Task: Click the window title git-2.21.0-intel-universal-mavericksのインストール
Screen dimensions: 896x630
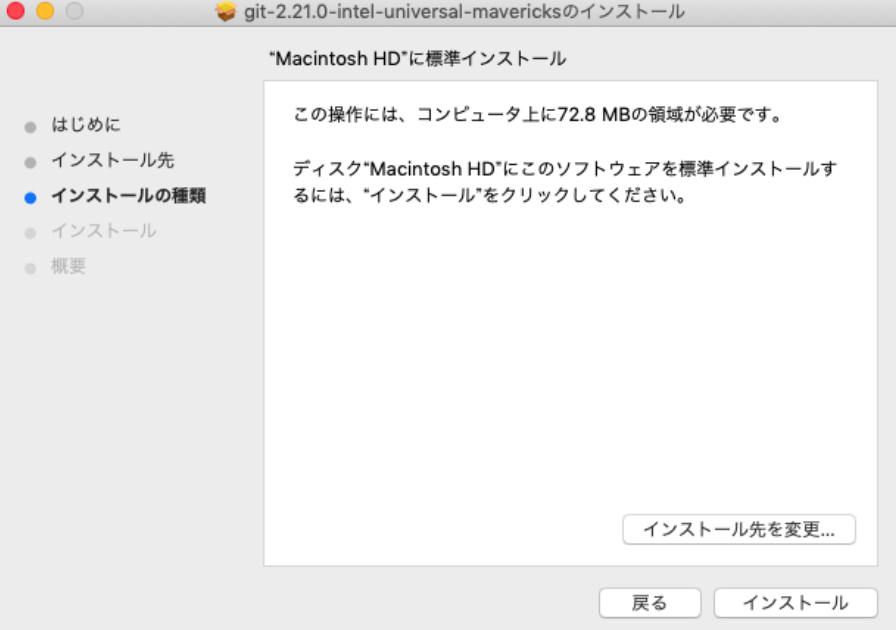Action: pyautogui.click(x=465, y=11)
